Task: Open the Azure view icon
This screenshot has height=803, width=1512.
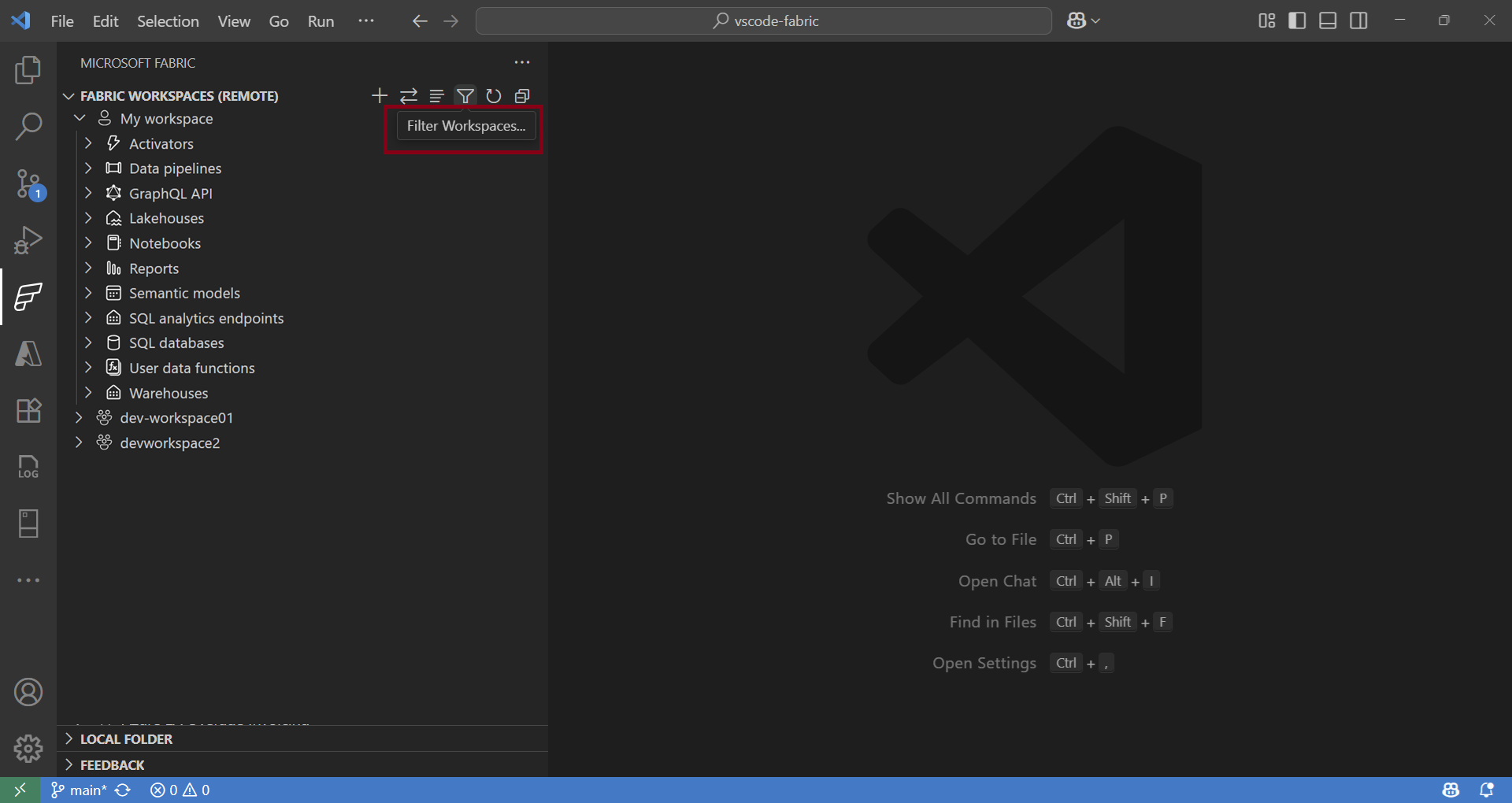Action: (x=28, y=353)
